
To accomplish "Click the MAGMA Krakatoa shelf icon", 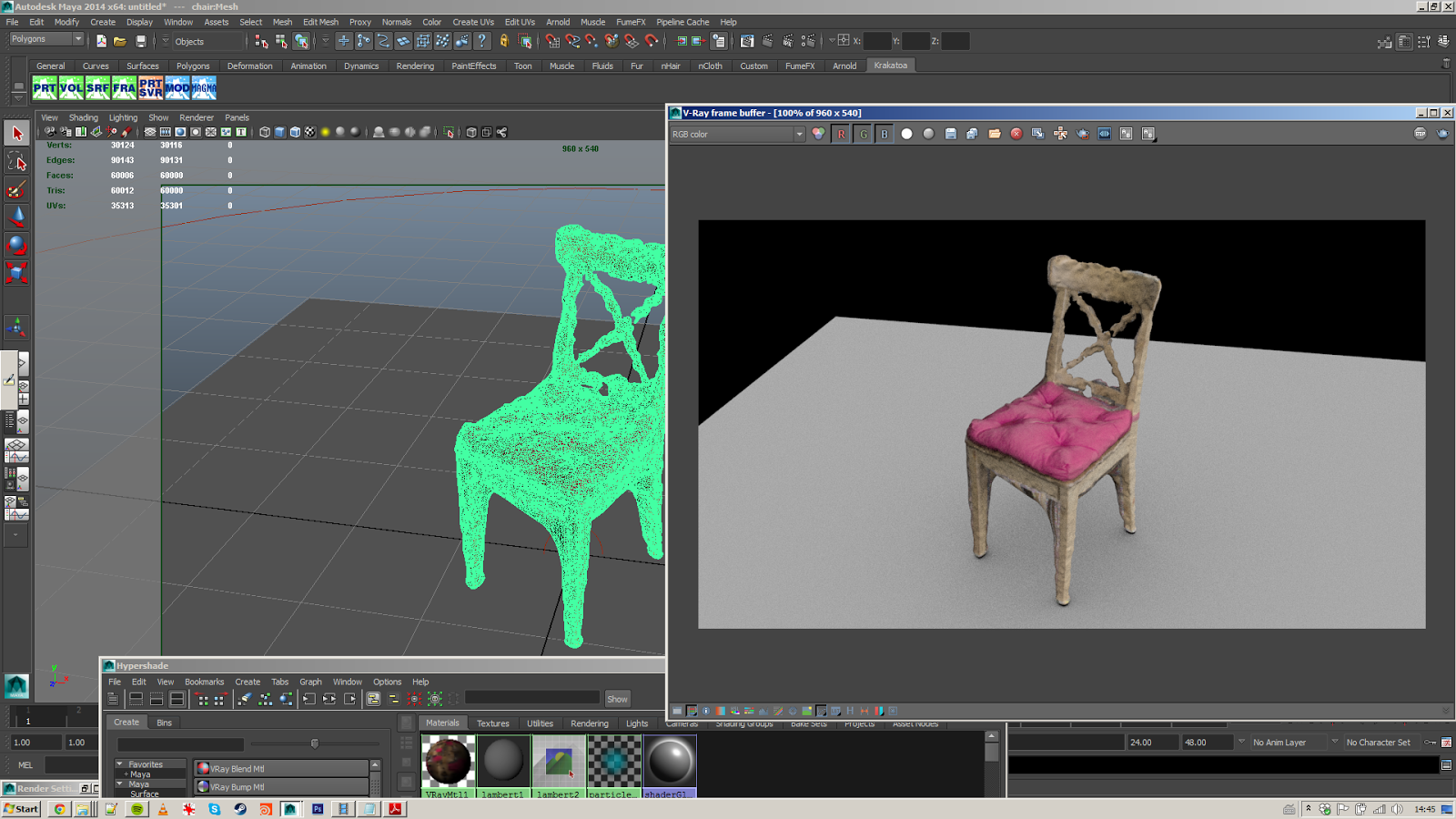I will [204, 87].
